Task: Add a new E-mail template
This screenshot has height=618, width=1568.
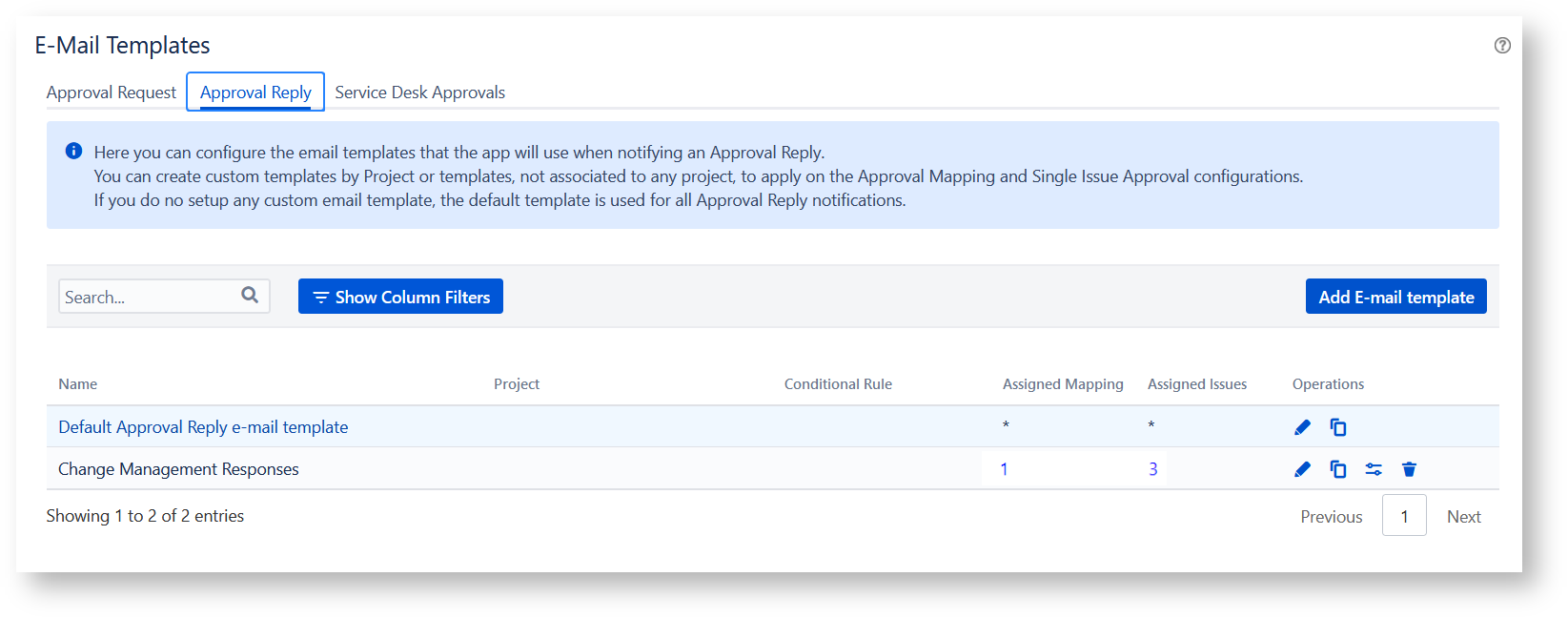Action: (x=1395, y=297)
